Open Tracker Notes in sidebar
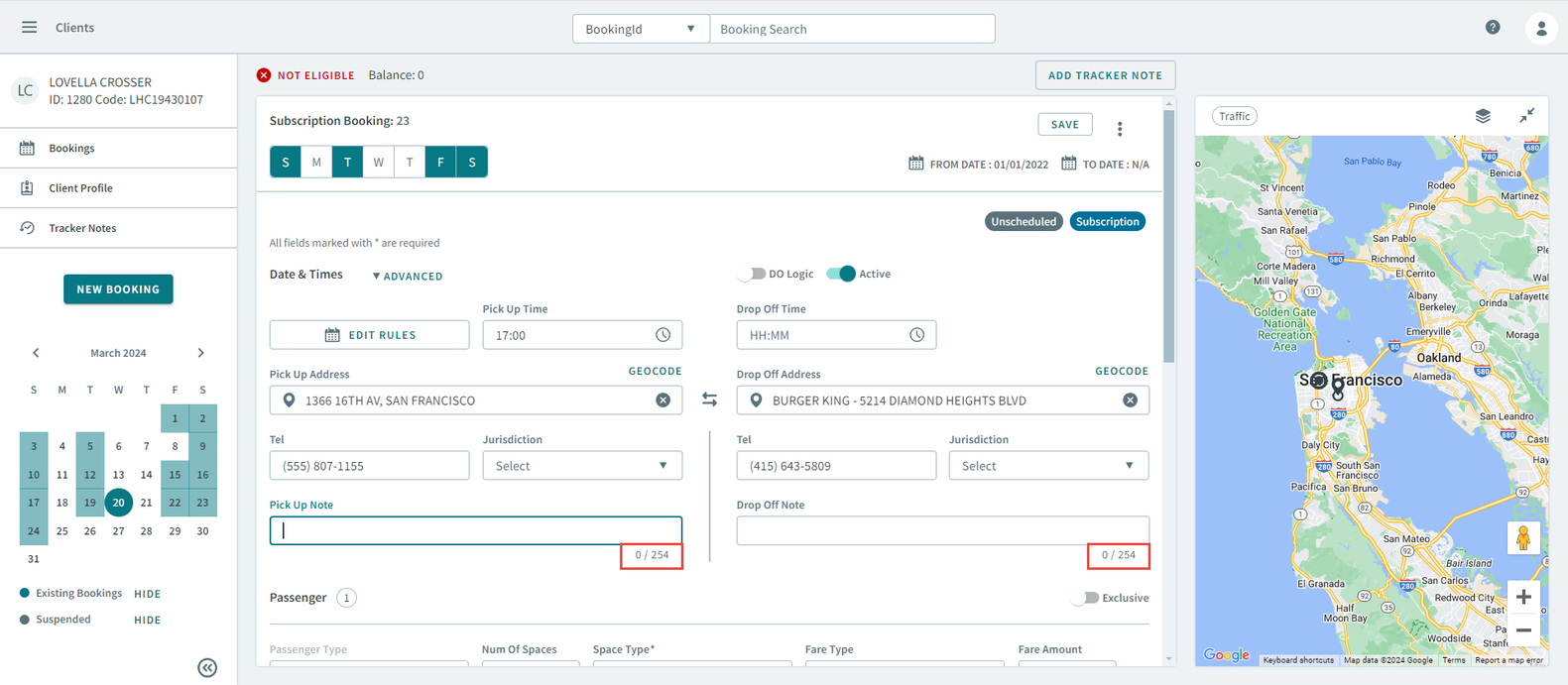This screenshot has width=1568, height=685. (x=82, y=228)
